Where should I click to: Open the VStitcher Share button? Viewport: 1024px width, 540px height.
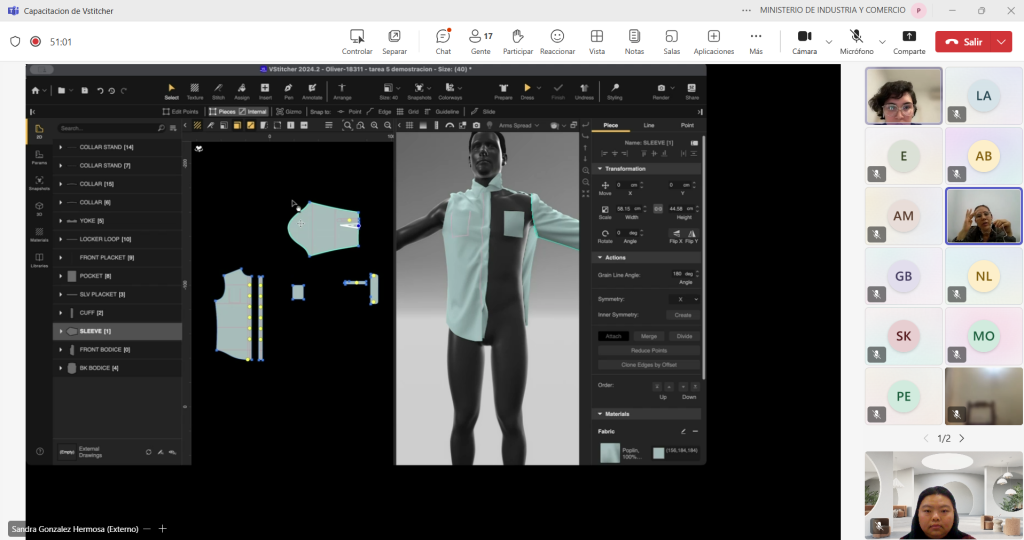692,91
